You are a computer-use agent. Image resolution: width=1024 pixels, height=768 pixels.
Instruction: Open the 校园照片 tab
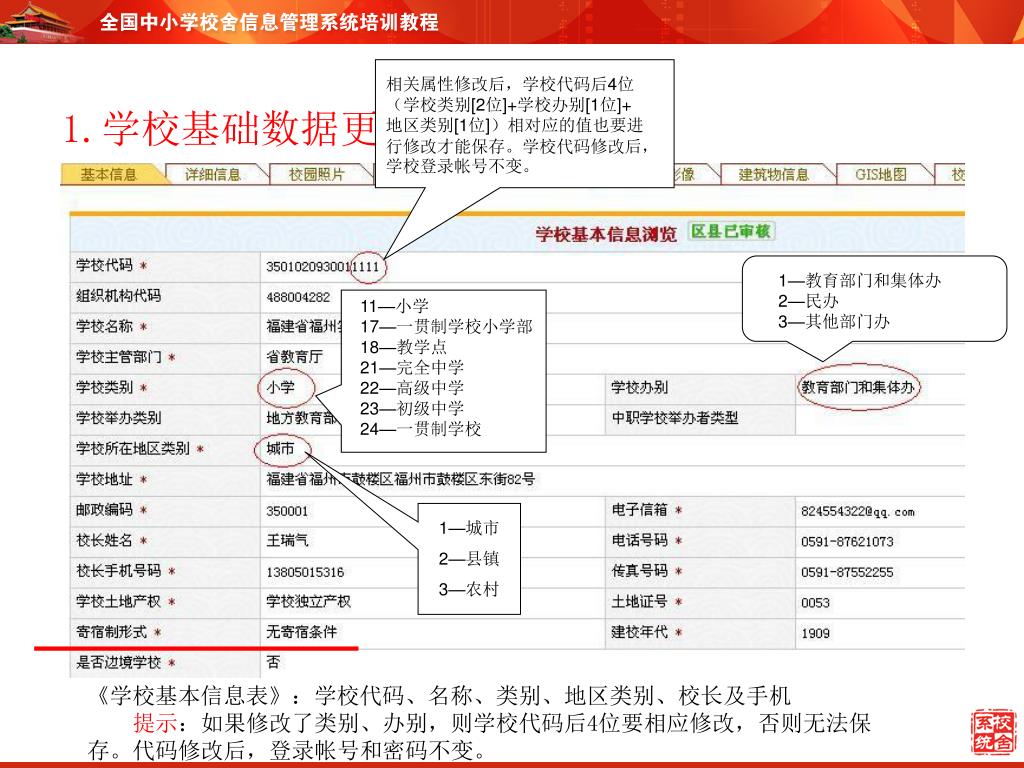pos(317,174)
